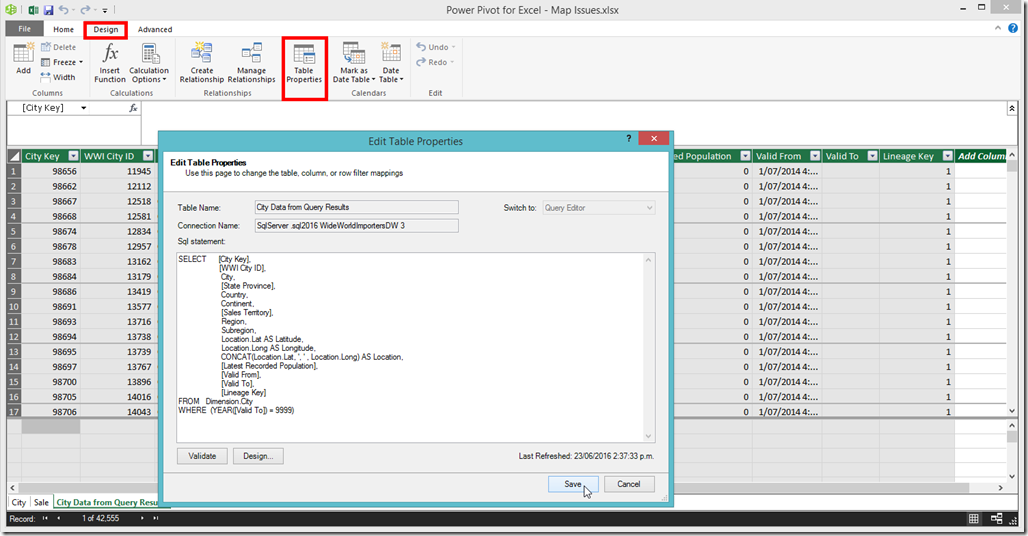Click quick access Redo arrow
1028x536 pixels.
pos(85,10)
